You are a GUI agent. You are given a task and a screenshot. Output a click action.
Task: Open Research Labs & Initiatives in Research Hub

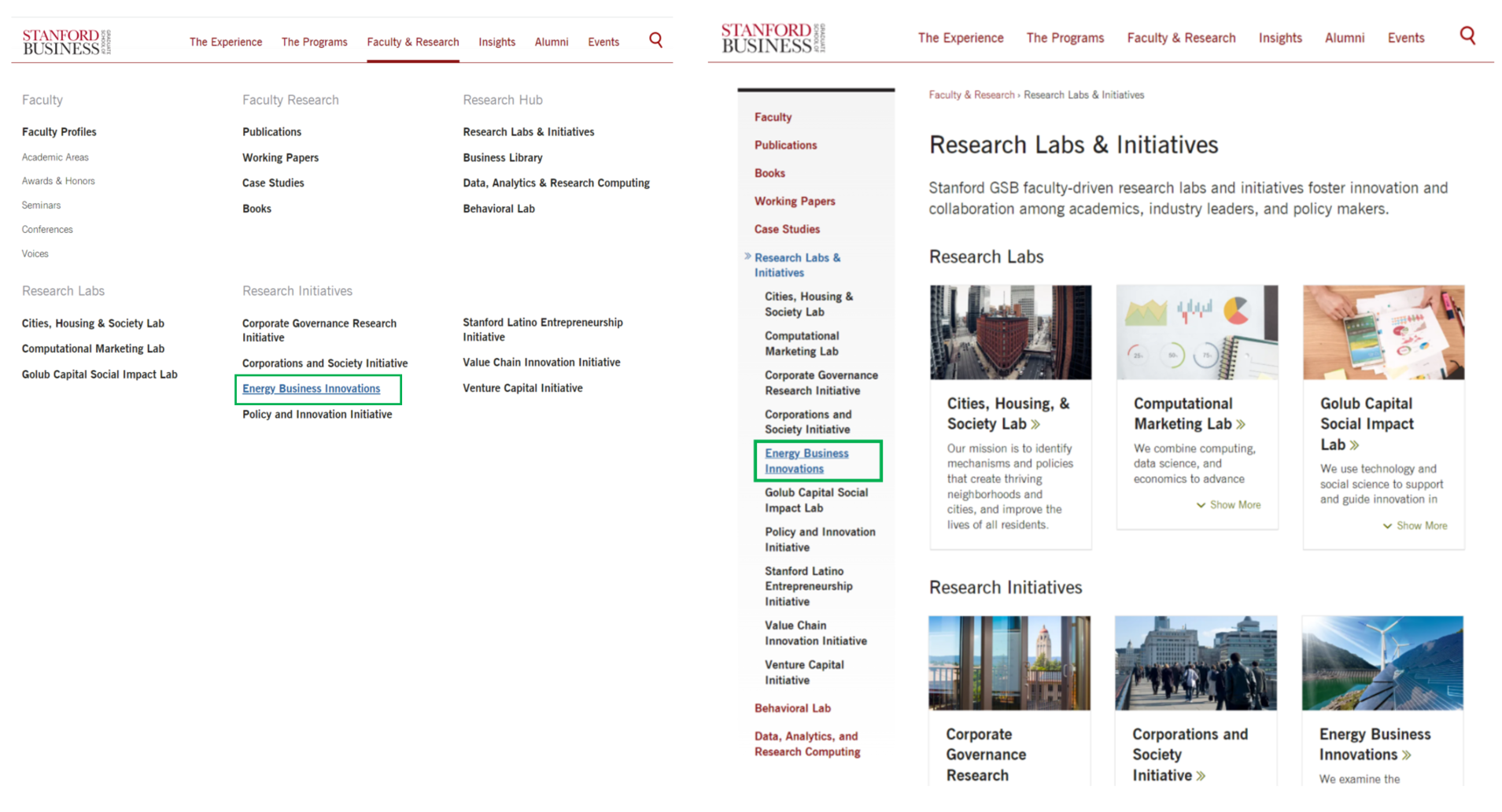click(528, 132)
